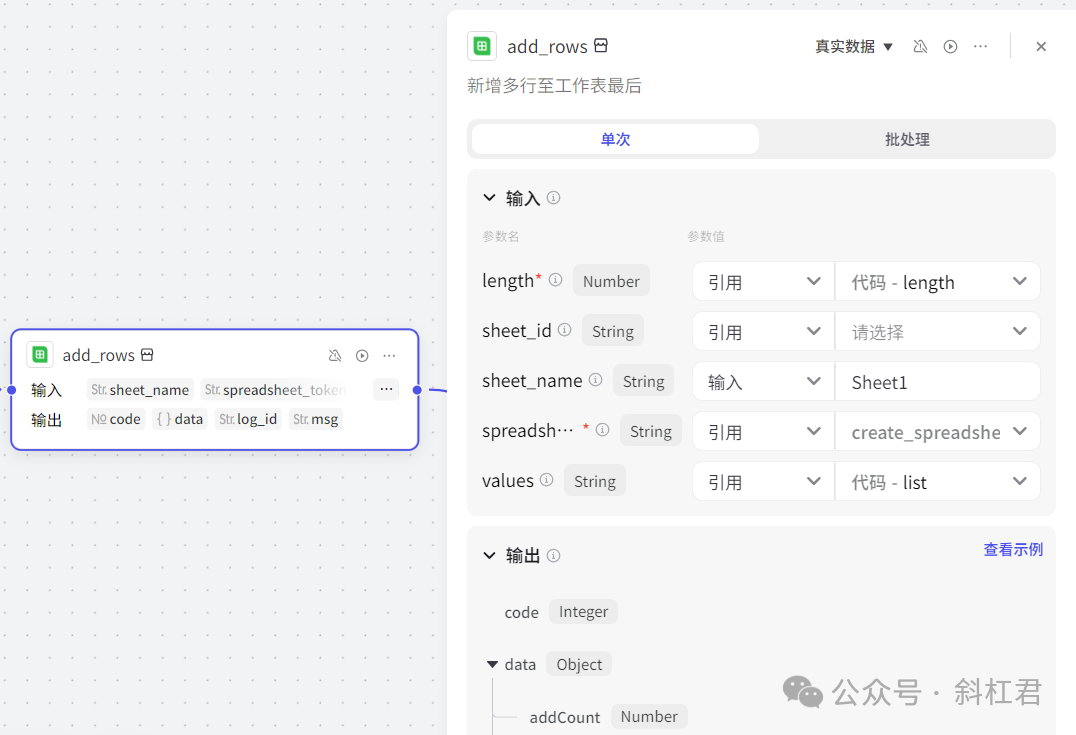The height and width of the screenshot is (735, 1076).
Task: Click the mute-notification bell icon in the panel header
Action: [x=920, y=46]
